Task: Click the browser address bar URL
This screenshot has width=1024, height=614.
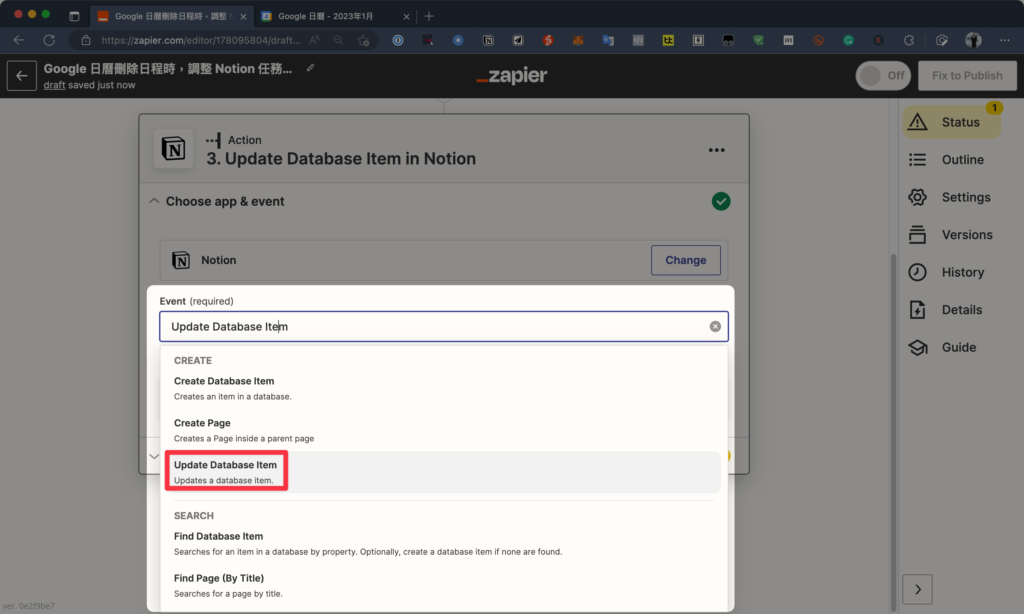Action: tap(200, 40)
